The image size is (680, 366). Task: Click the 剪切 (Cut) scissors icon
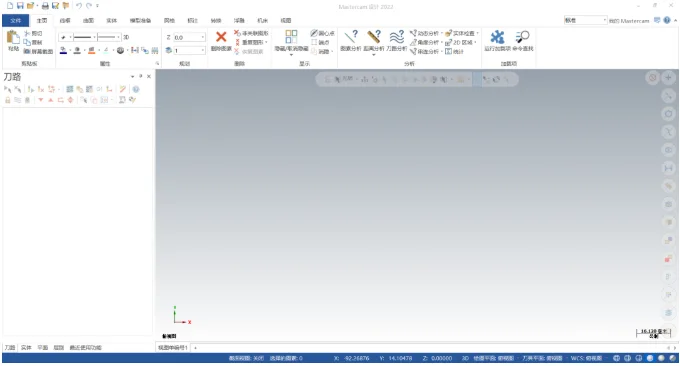tap(27, 33)
